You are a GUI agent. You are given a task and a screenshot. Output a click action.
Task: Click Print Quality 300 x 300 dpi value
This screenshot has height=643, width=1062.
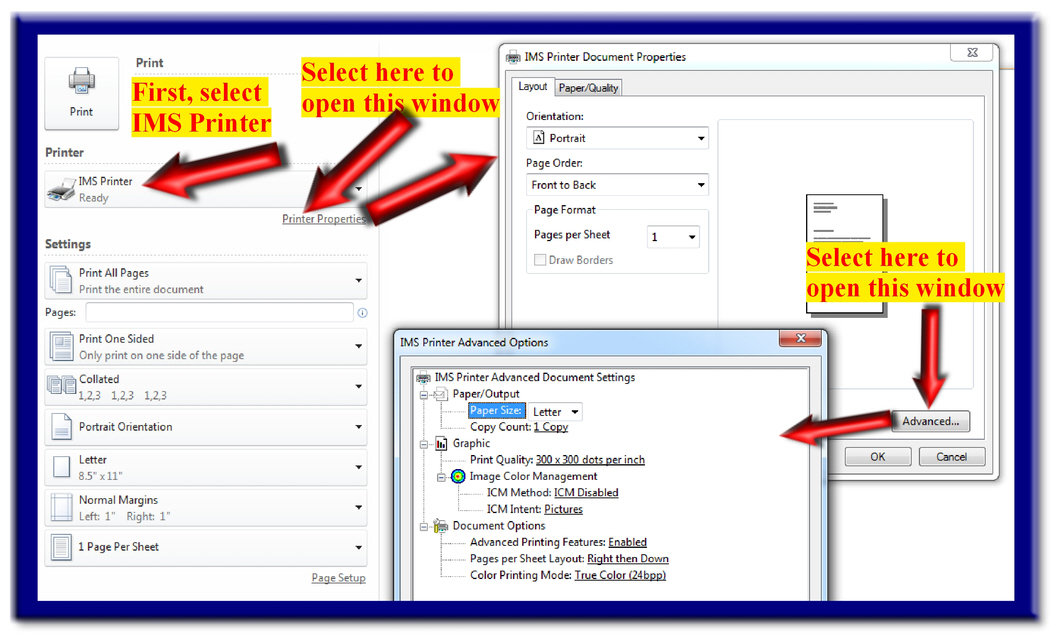pos(590,460)
